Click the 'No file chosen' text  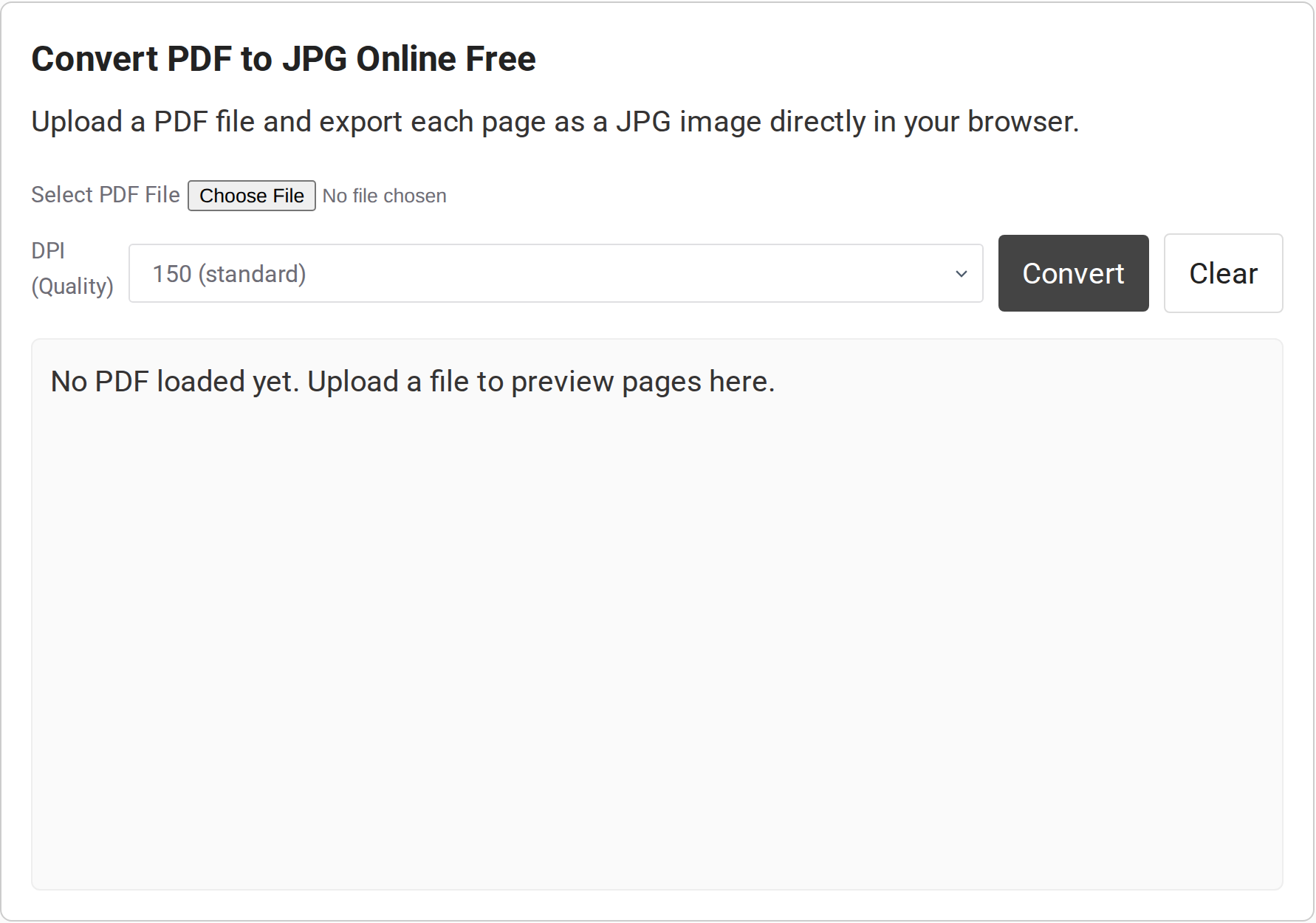384,196
